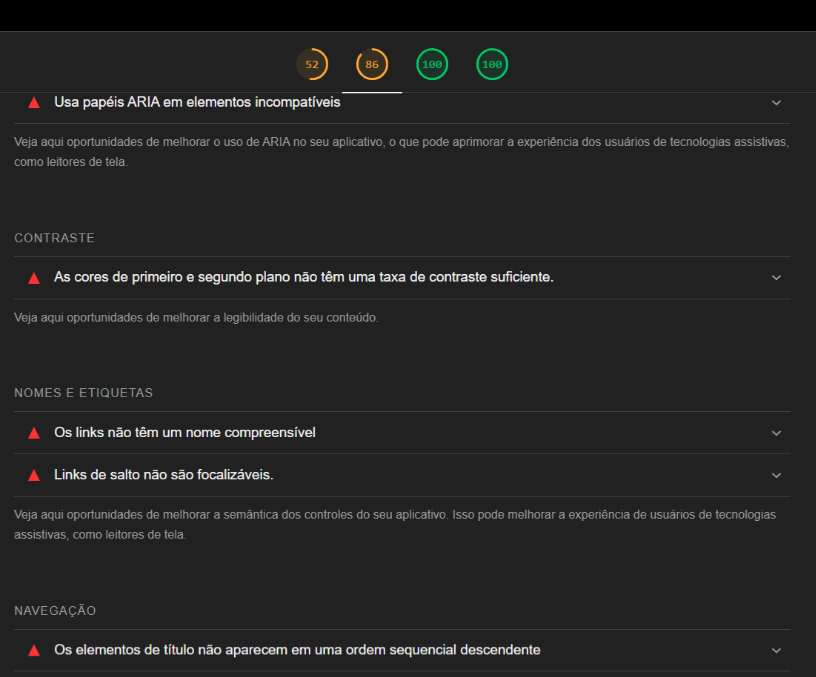Click the CONTRASTE section heading

(x=54, y=238)
